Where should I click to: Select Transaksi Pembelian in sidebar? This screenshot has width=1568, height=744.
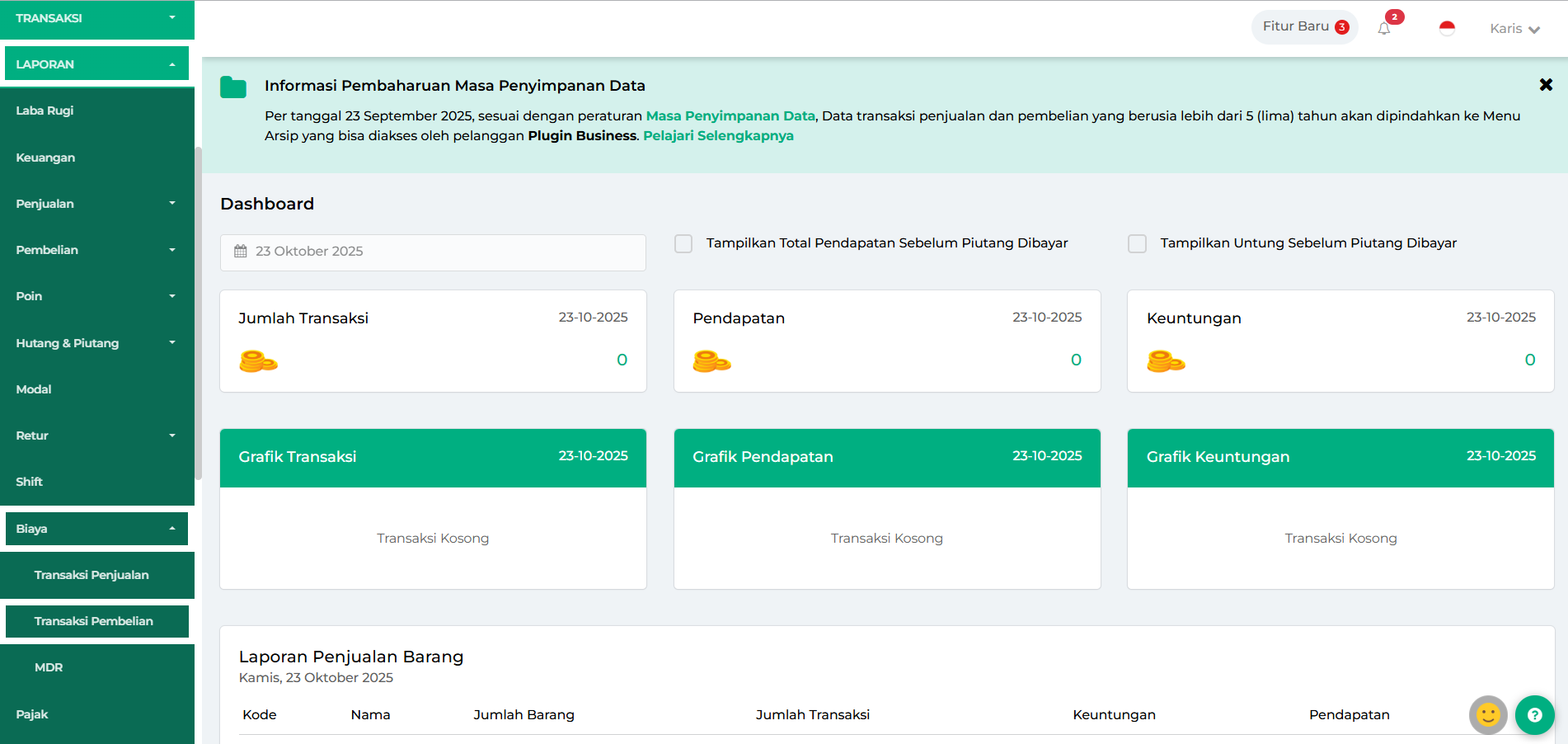point(94,621)
